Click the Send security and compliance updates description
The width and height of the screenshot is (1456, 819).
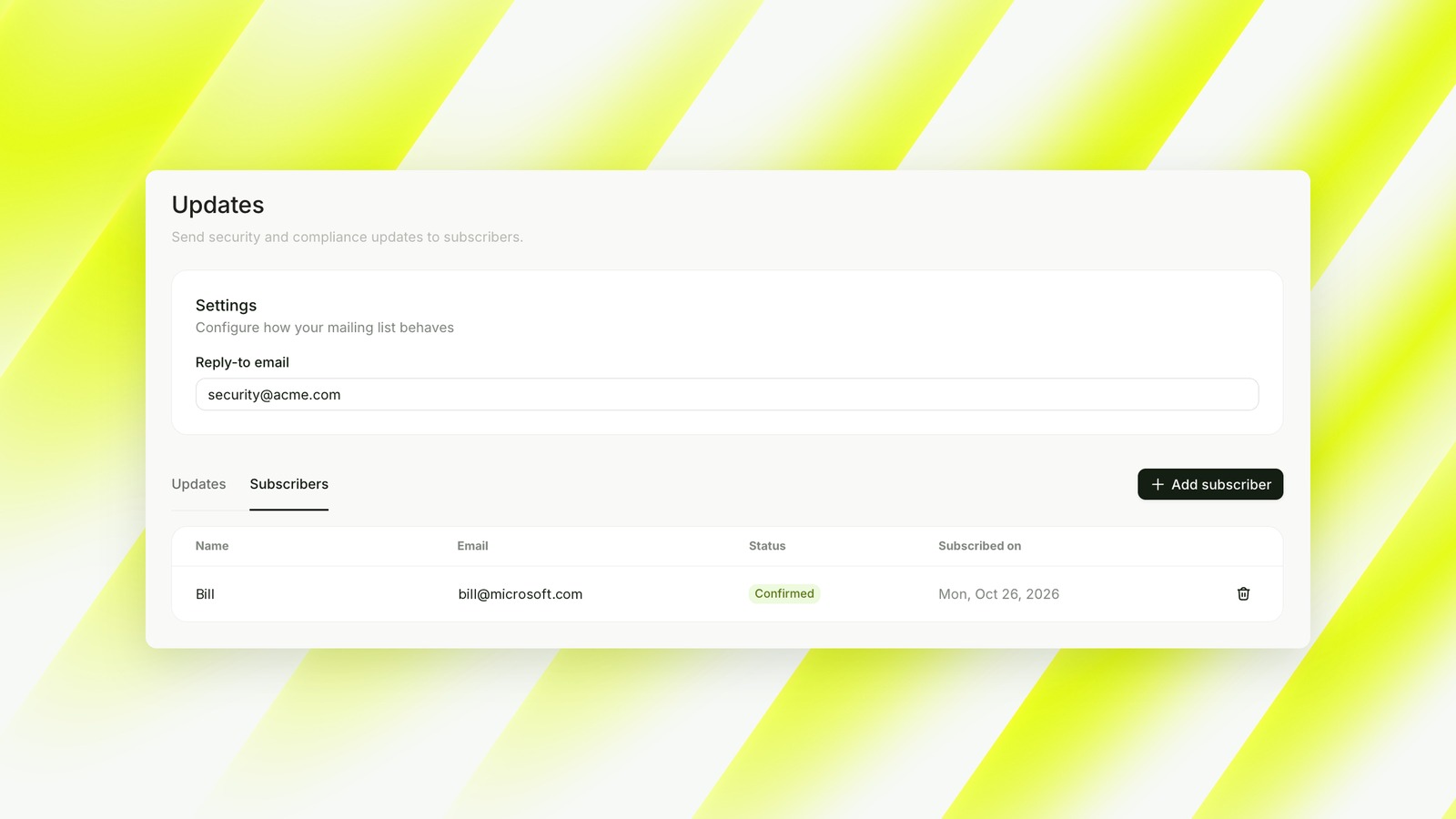347,237
